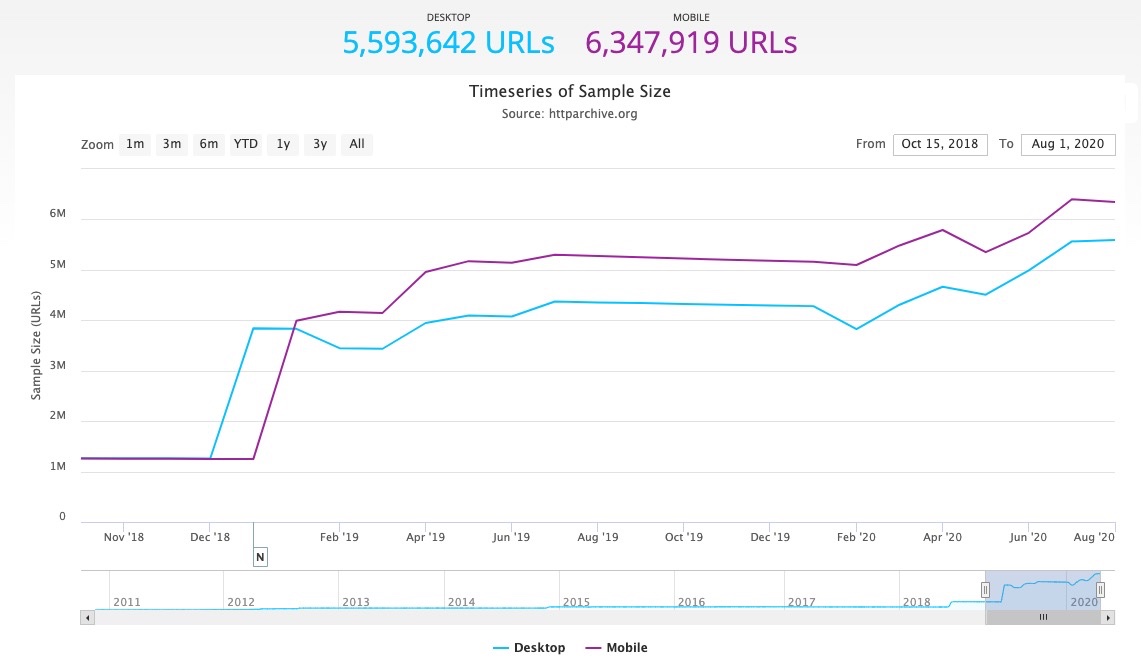Click the left navigator arrow below the chart

(87, 617)
